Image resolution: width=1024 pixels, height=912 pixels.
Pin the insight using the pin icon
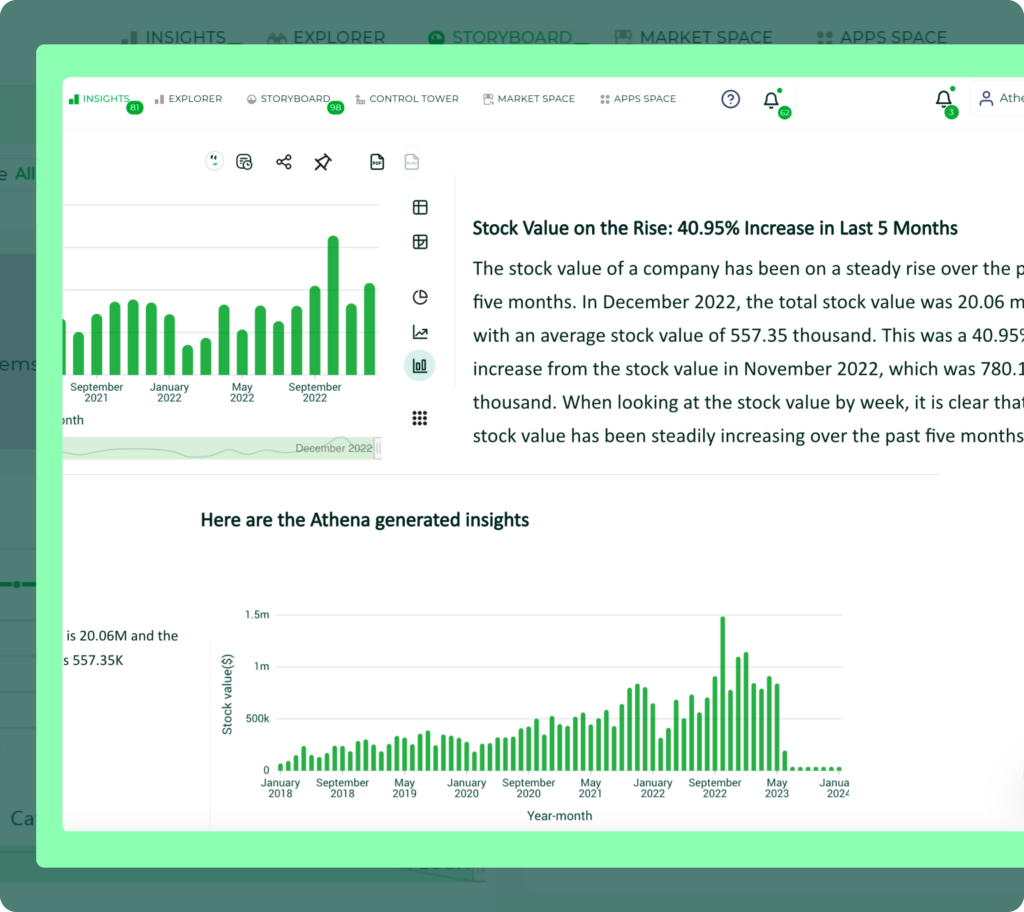click(322, 162)
